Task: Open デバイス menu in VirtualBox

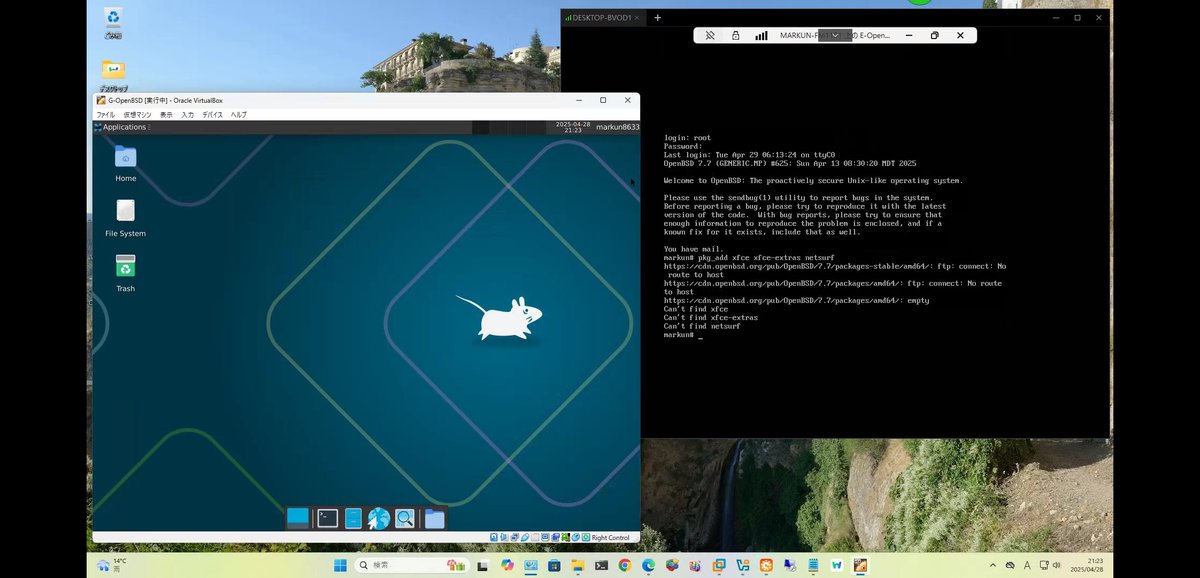Action: (213, 115)
